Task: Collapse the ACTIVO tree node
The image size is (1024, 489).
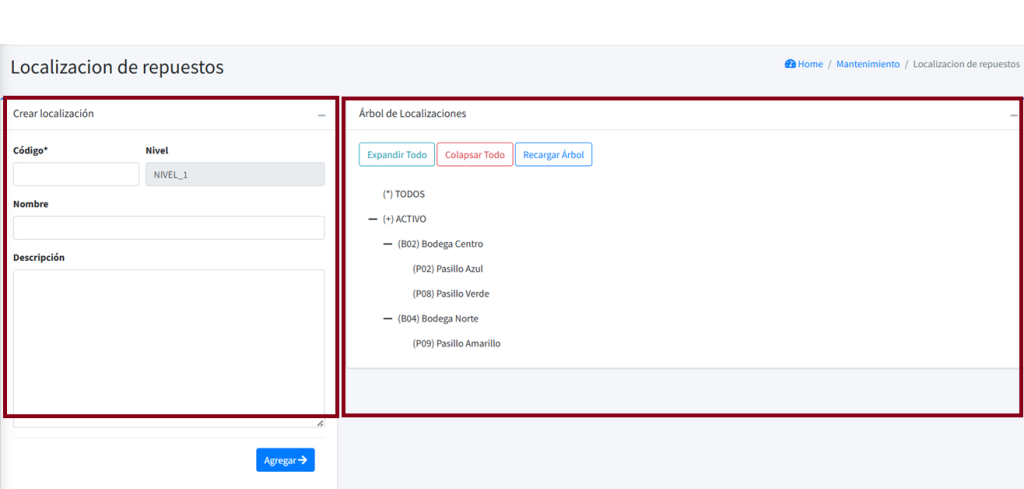Action: [x=373, y=219]
